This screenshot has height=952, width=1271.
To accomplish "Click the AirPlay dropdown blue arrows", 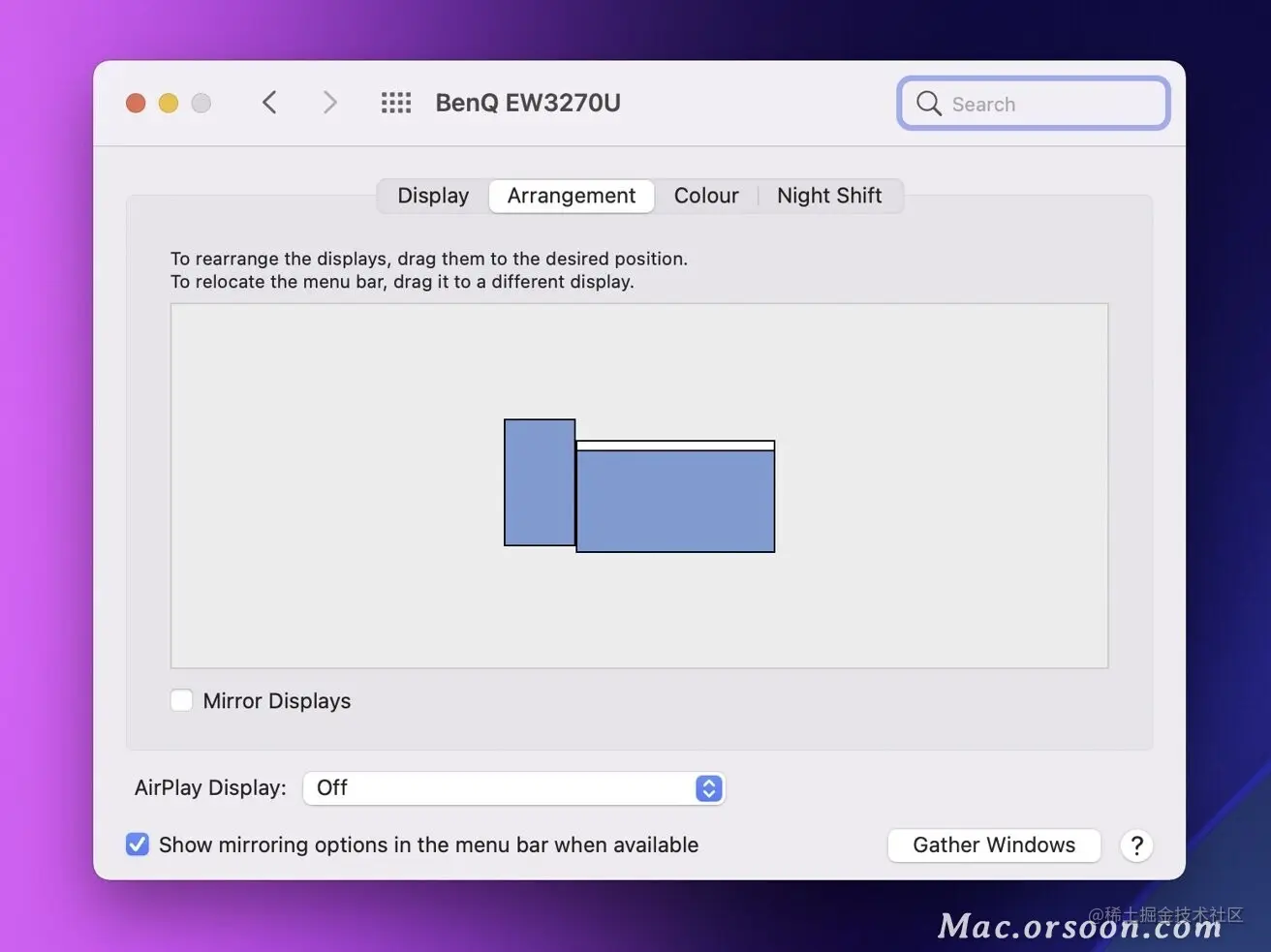I will [709, 788].
